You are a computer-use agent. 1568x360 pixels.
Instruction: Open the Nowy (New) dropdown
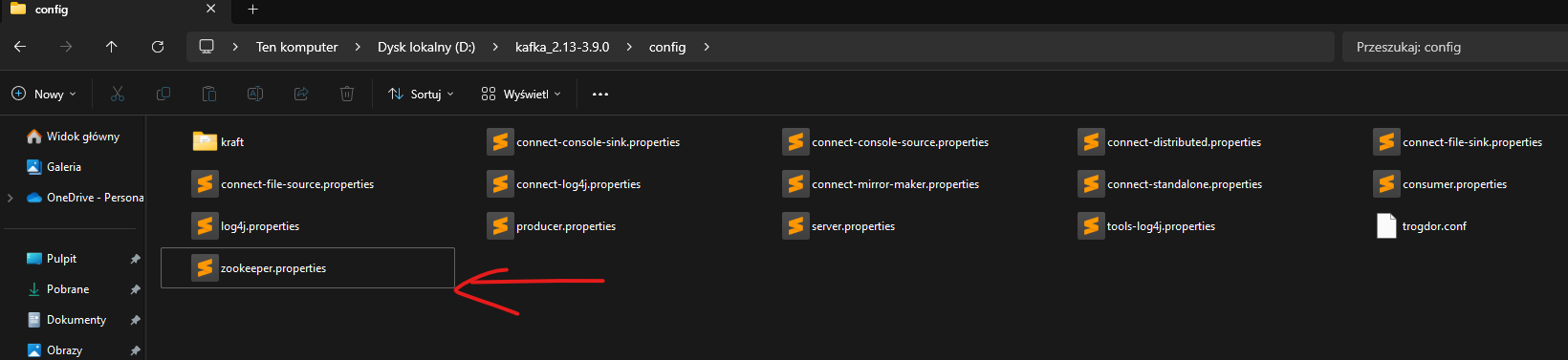point(44,94)
